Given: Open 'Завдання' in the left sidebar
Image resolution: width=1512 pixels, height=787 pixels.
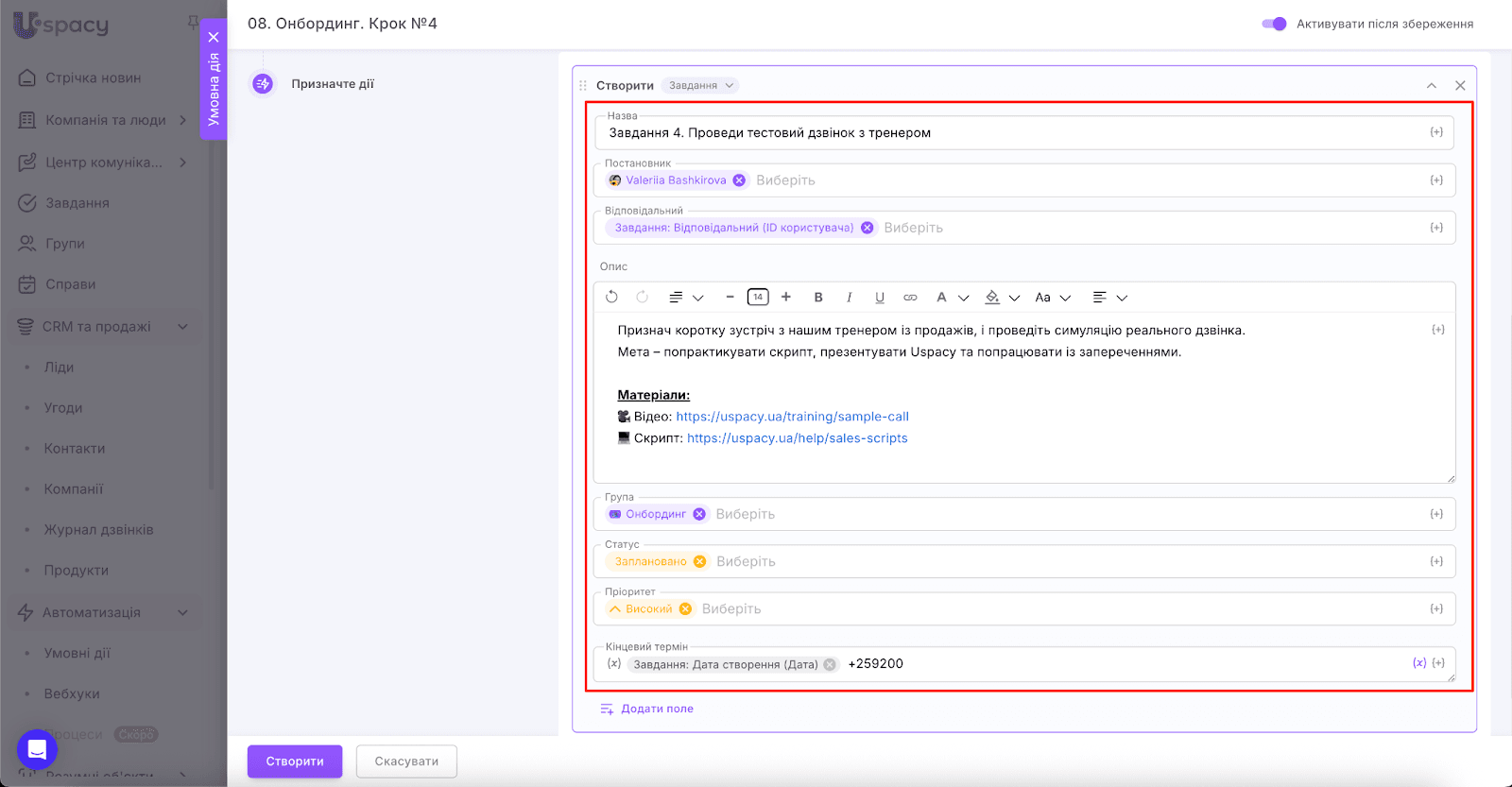Looking at the screenshot, I should click(77, 203).
